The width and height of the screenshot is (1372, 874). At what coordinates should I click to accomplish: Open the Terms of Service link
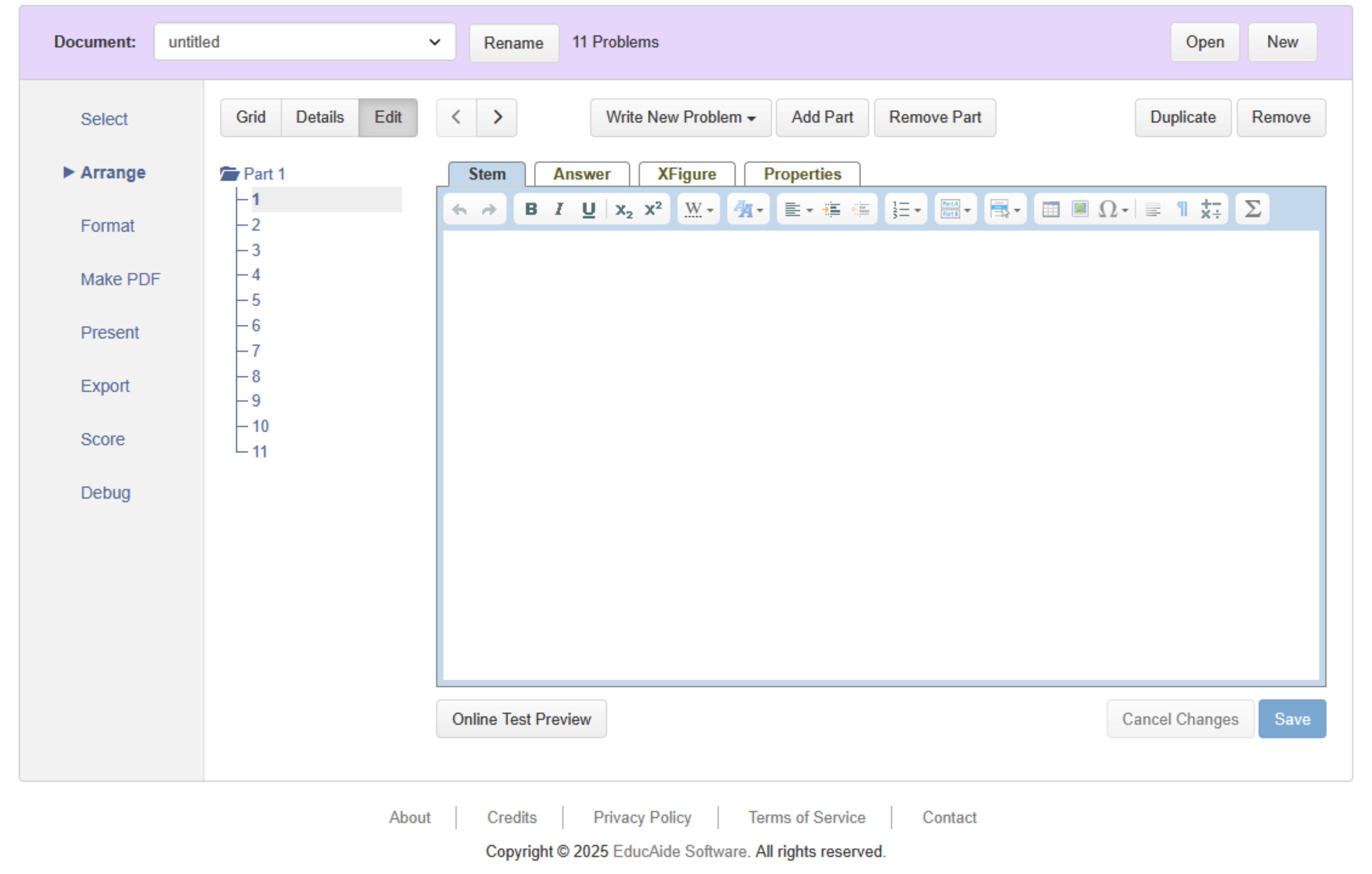pos(807,818)
